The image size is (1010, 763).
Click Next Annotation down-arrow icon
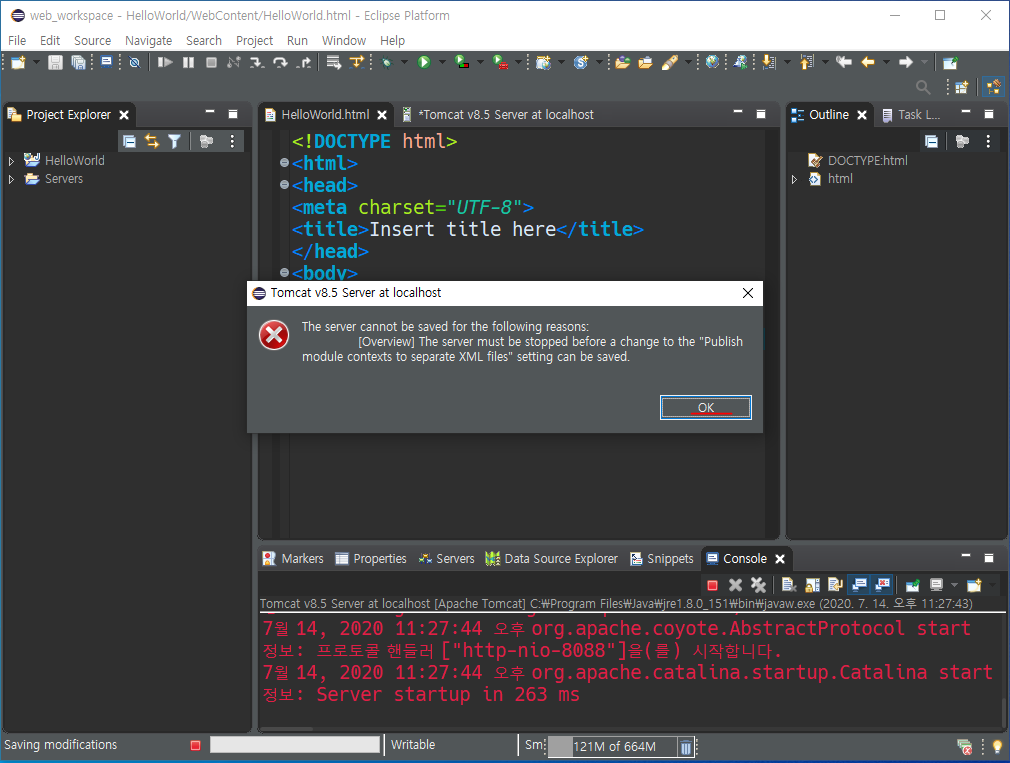click(768, 62)
